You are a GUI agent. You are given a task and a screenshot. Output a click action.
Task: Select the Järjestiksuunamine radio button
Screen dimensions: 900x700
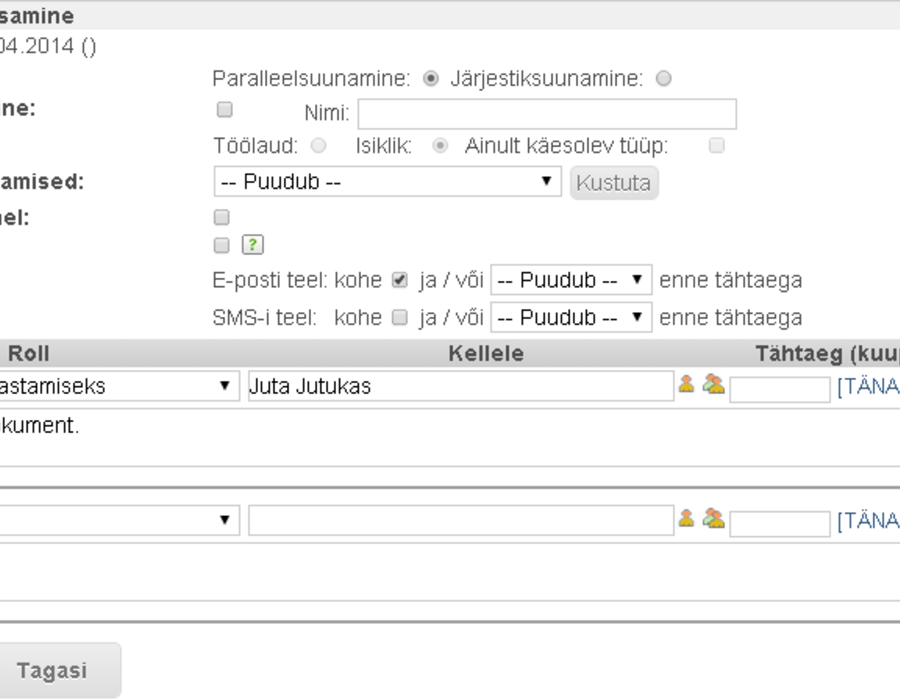point(664,78)
